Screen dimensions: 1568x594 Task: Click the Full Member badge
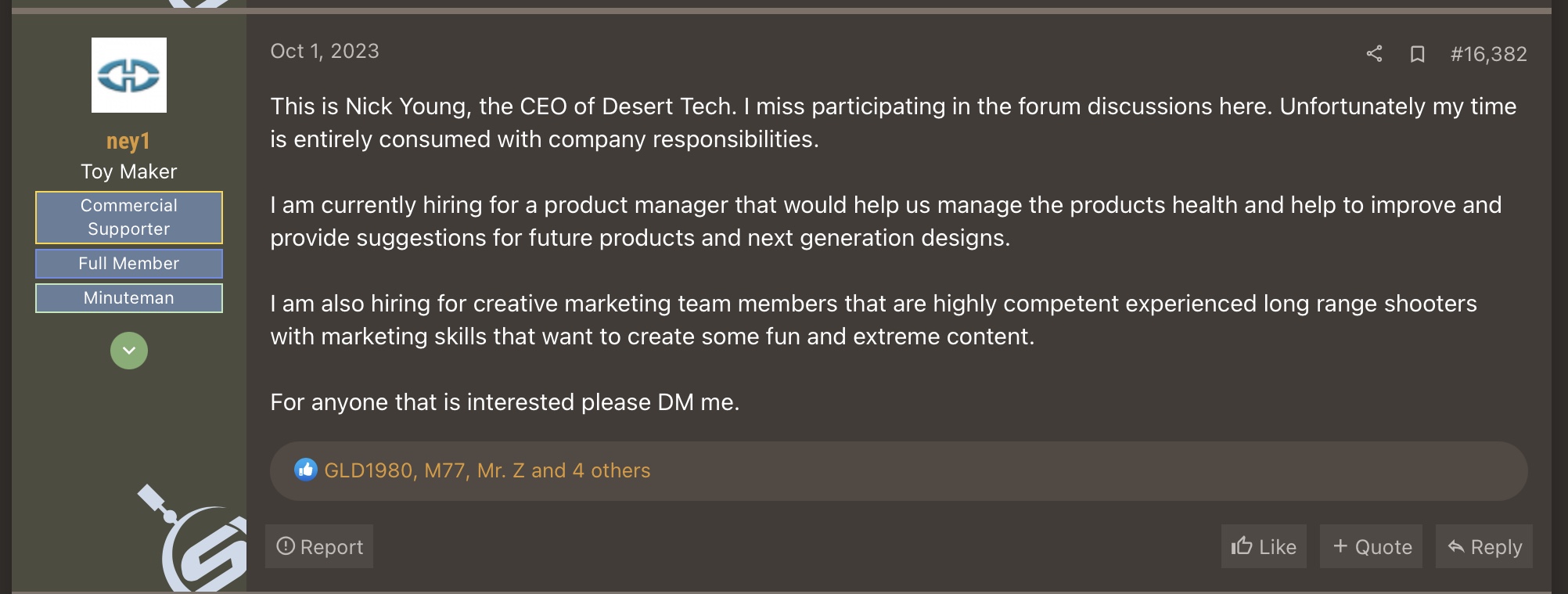(129, 264)
